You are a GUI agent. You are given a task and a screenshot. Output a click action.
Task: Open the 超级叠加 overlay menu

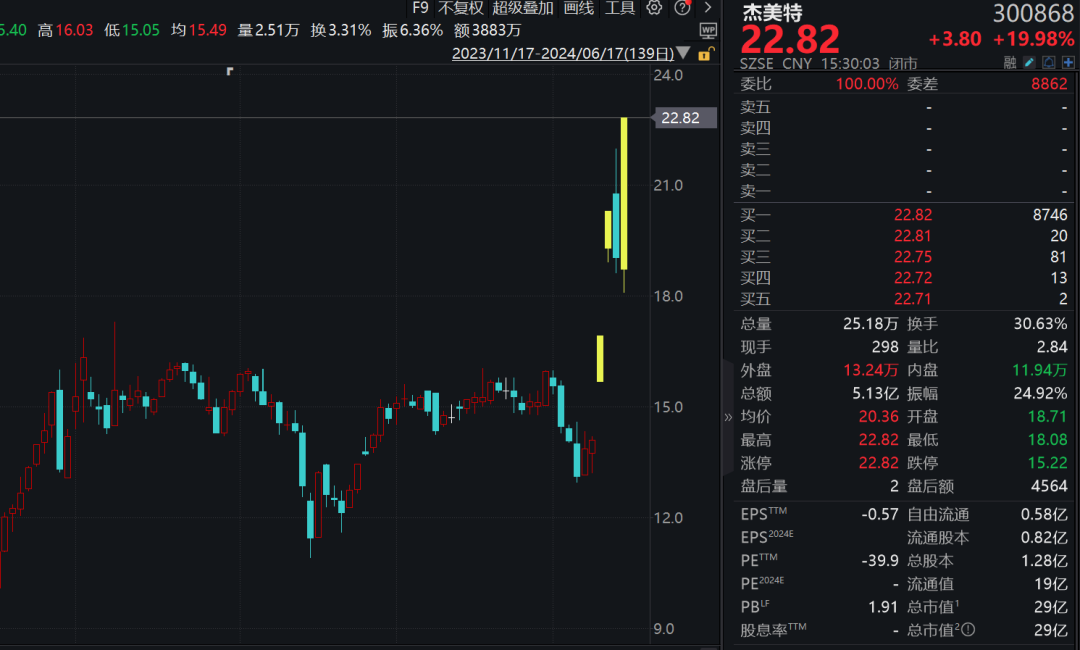(x=523, y=8)
